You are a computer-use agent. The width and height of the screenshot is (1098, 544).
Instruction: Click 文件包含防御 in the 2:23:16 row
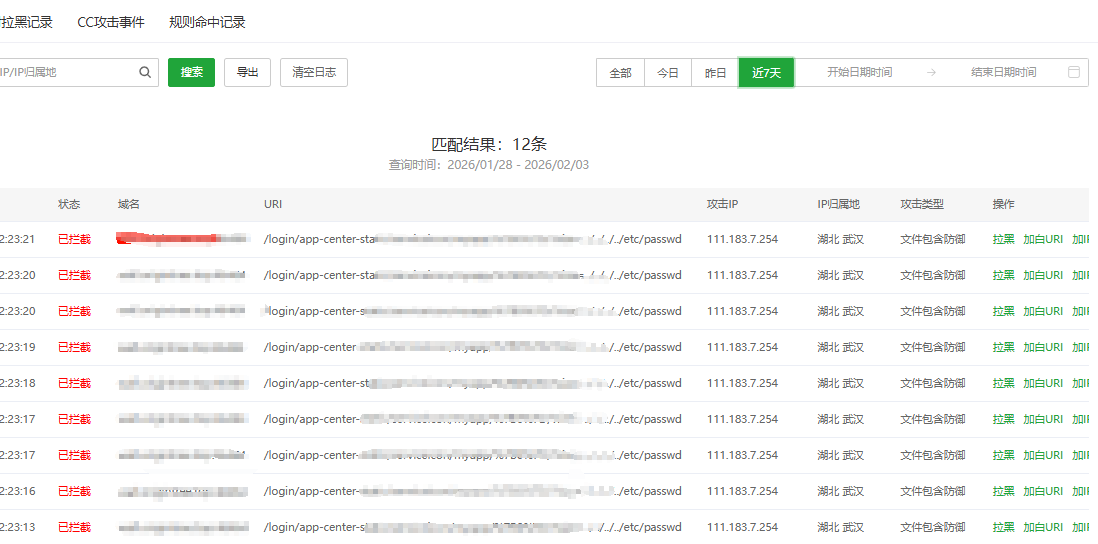933,491
